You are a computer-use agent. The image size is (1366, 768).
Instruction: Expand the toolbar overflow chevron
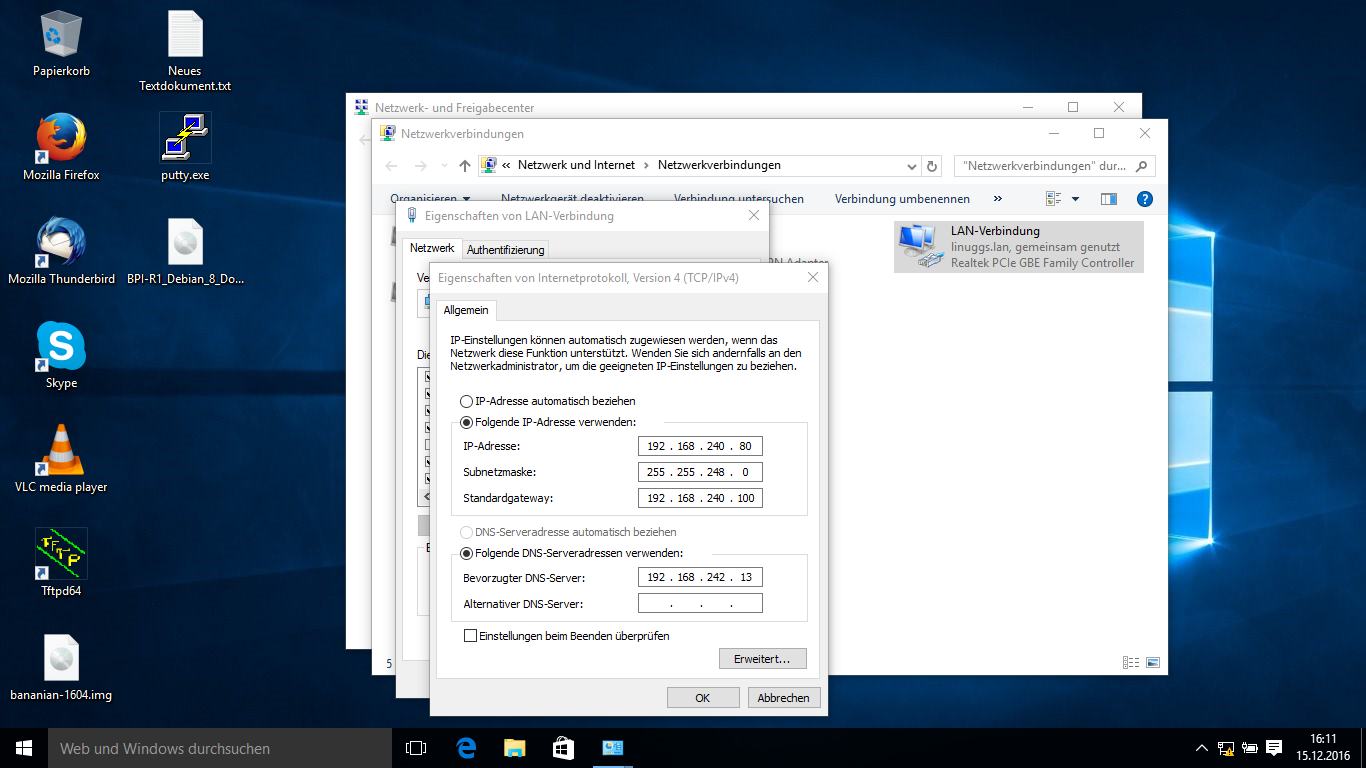(997, 199)
